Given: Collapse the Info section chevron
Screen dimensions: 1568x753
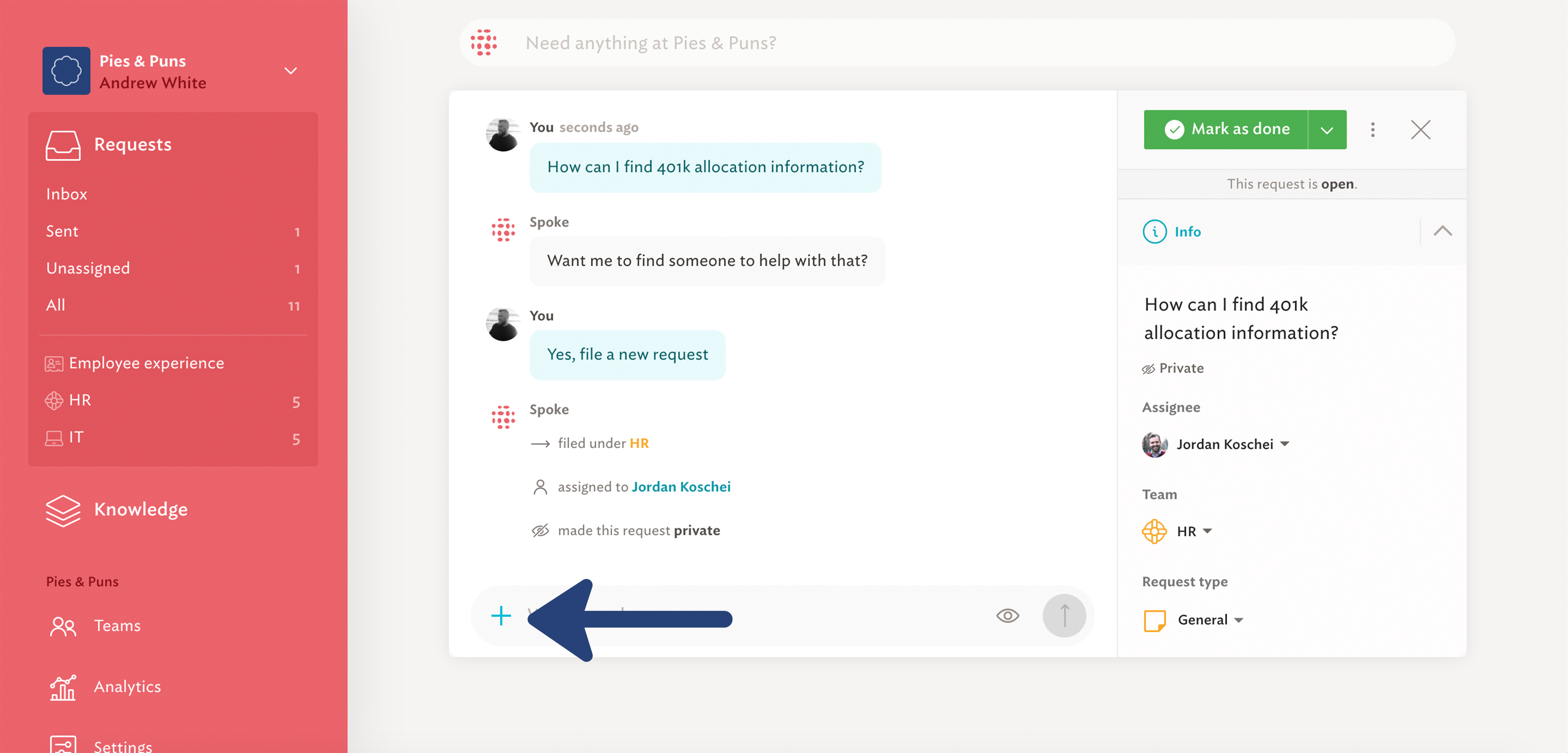Looking at the screenshot, I should [1443, 231].
